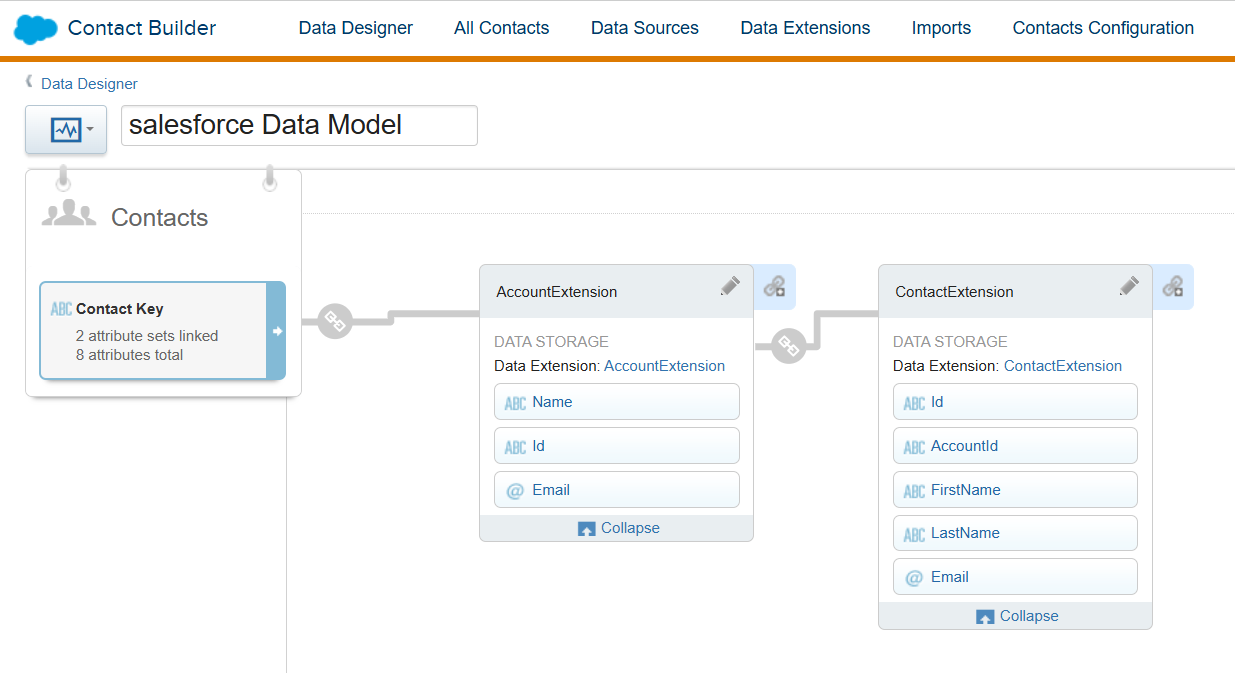Collapse the ContactExtension attribute list

tap(1017, 616)
